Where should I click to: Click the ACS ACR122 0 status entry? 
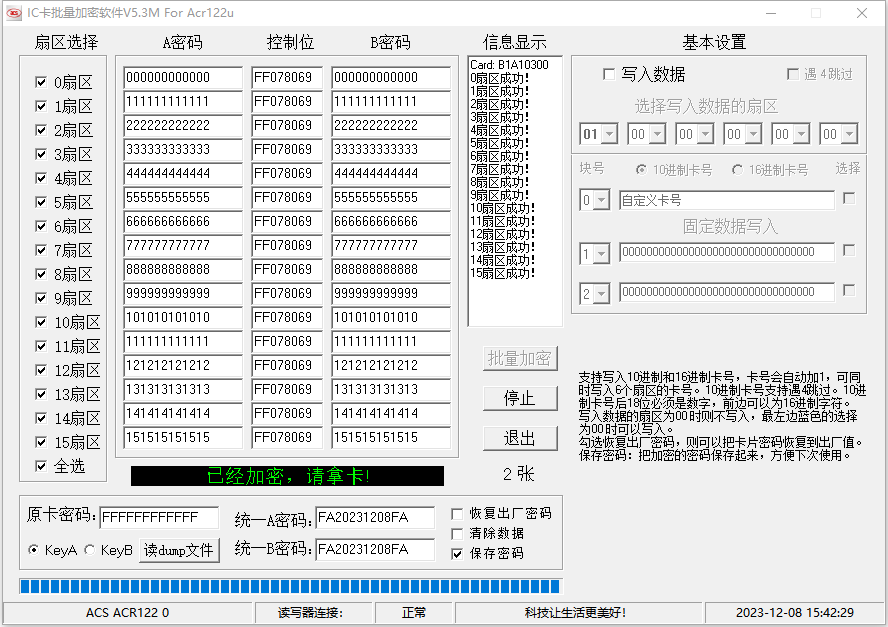point(127,613)
